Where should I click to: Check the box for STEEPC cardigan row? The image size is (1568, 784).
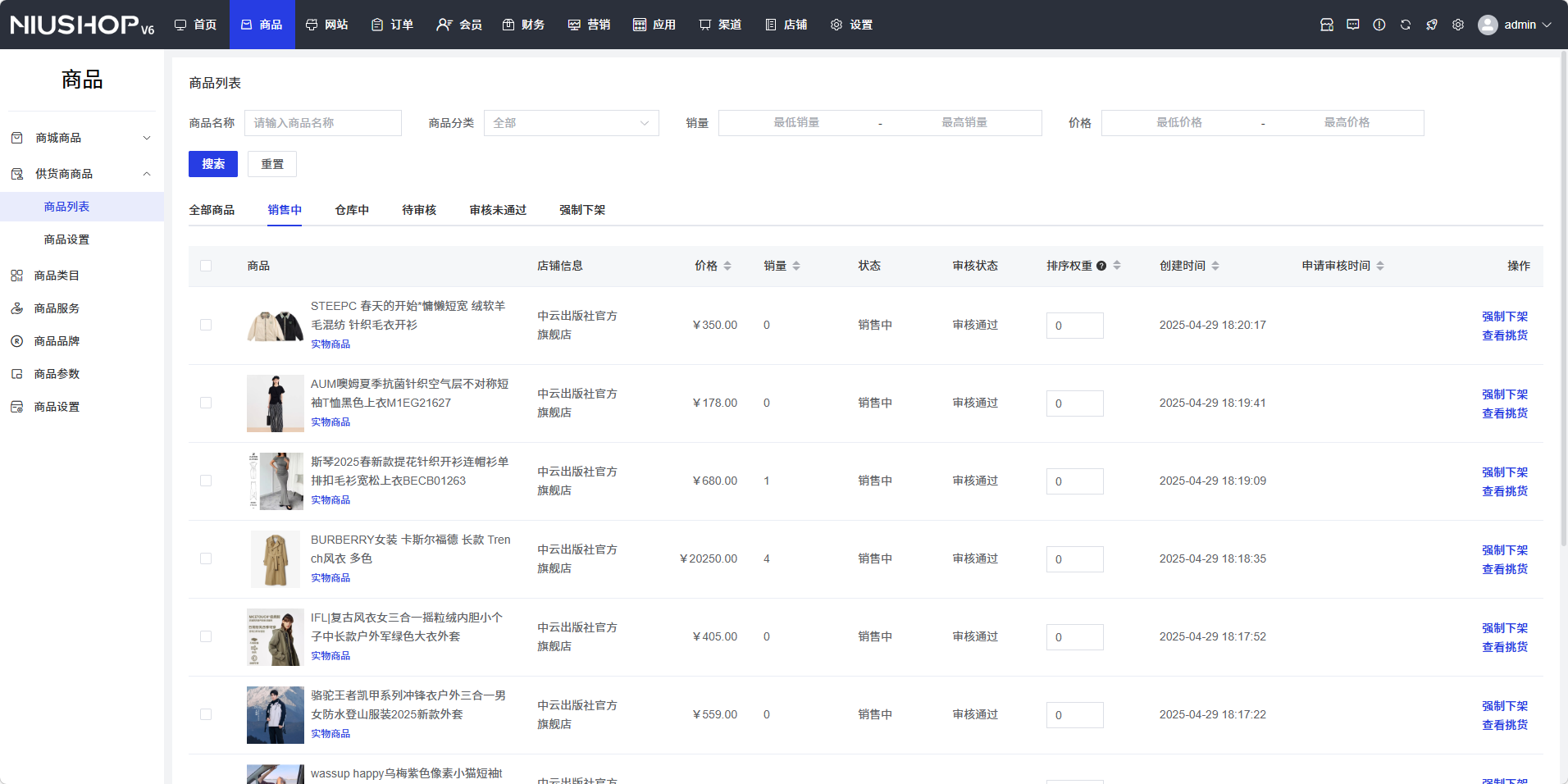coord(206,325)
